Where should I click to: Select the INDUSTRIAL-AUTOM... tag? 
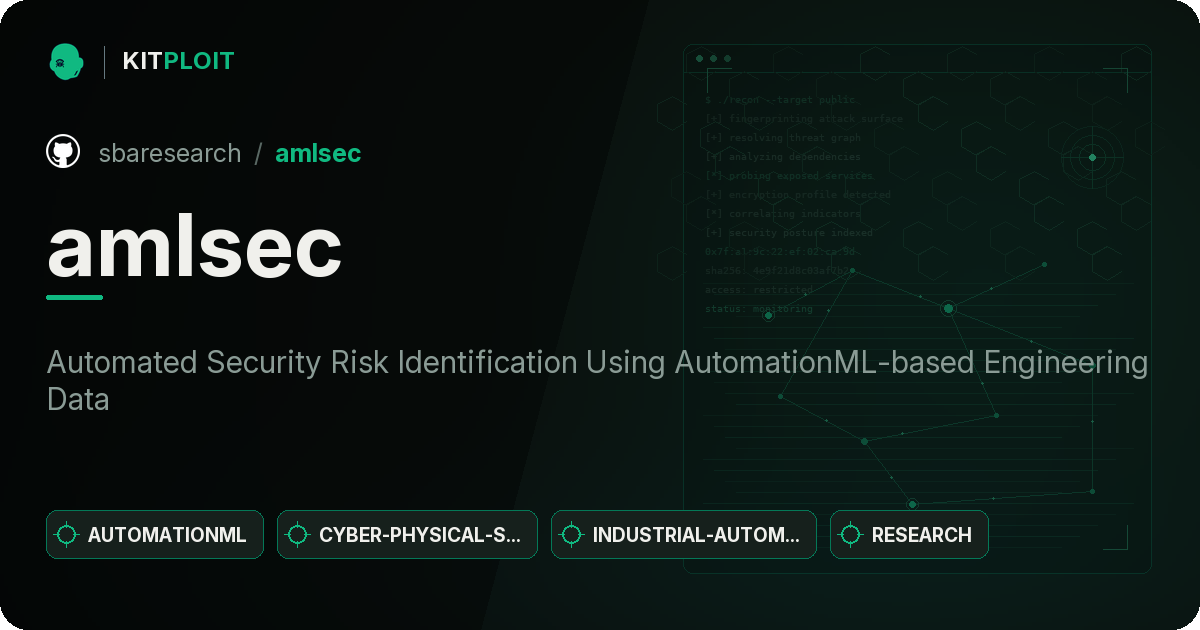(x=684, y=535)
